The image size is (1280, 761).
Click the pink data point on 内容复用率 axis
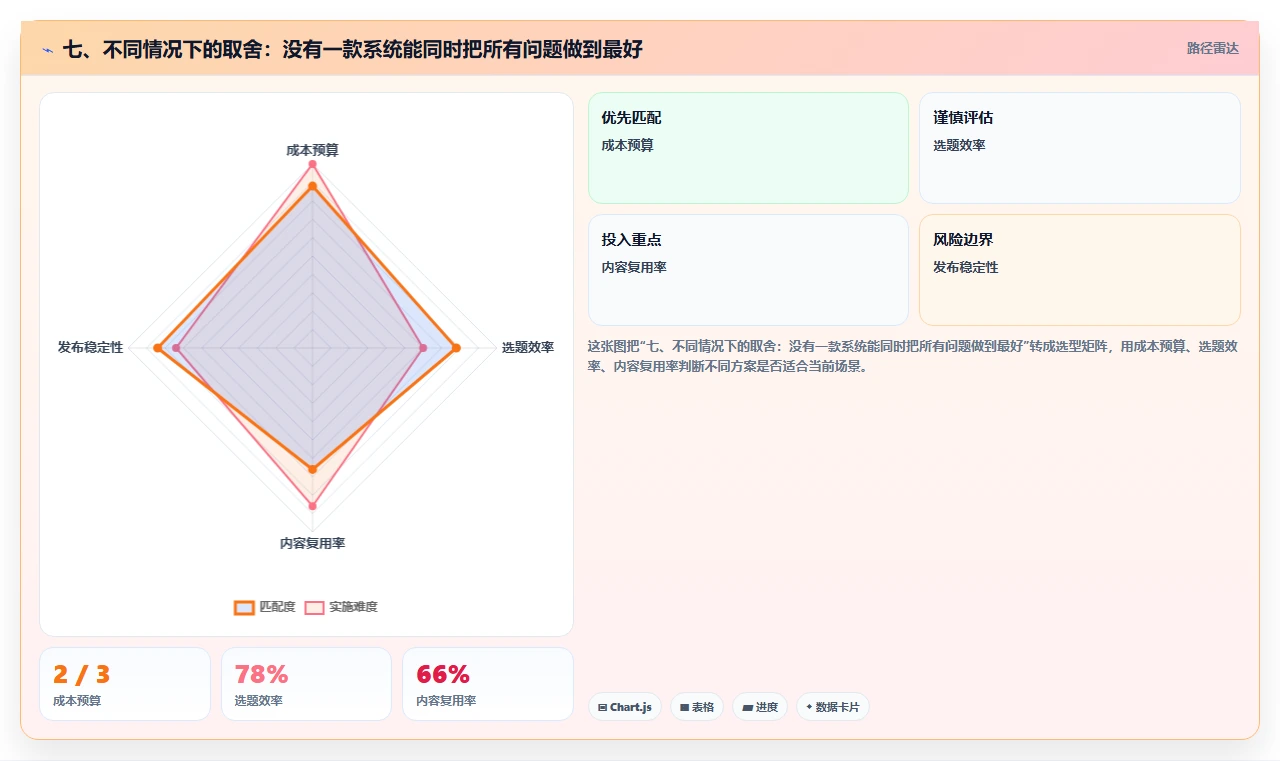[312, 506]
